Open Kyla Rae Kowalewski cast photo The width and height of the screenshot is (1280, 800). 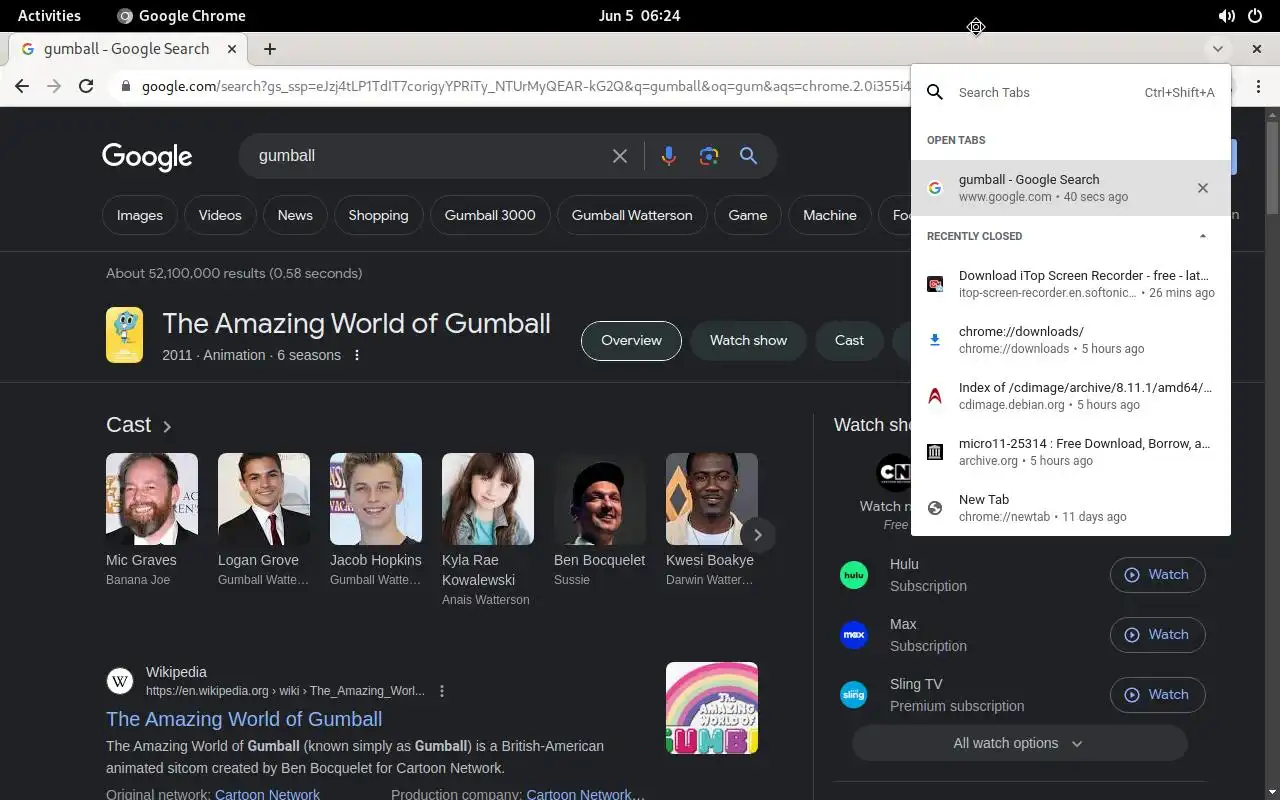point(488,499)
